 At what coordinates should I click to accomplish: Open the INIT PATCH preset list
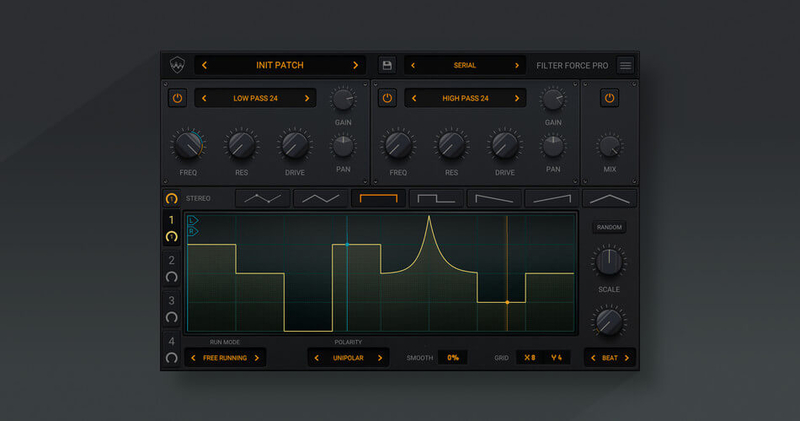[280, 65]
